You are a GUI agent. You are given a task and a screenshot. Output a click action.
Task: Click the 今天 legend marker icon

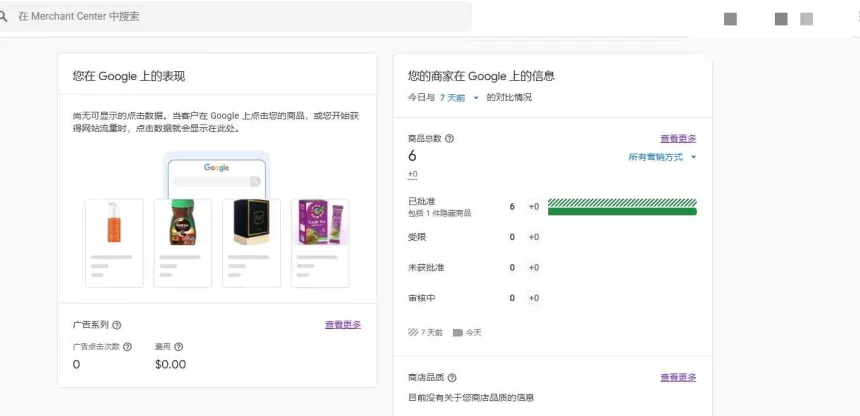tap(457, 332)
